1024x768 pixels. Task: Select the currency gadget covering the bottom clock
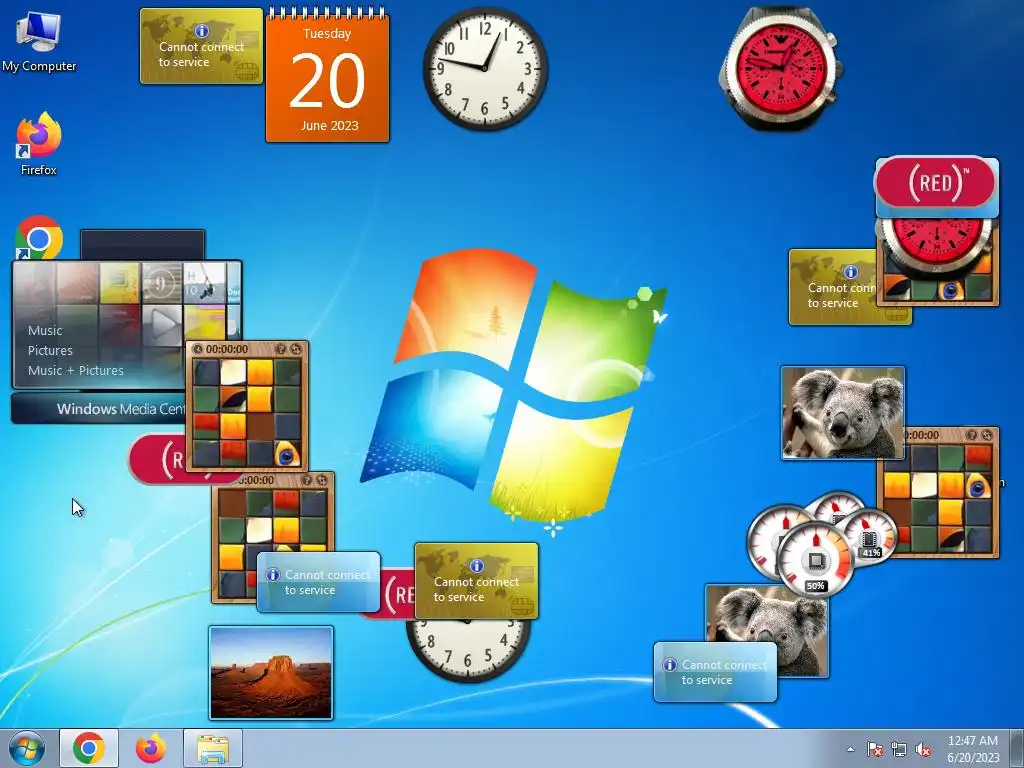[476, 581]
